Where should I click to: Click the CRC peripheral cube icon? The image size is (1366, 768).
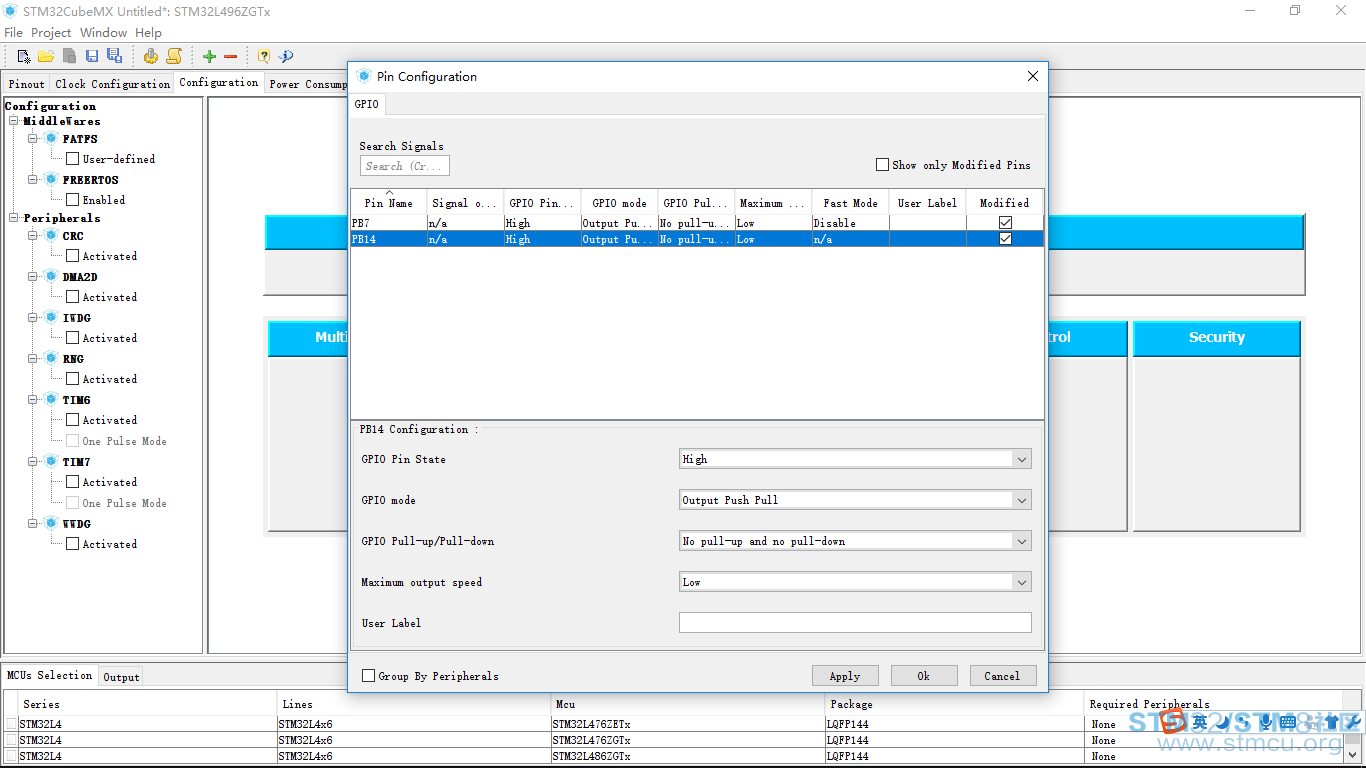point(51,236)
